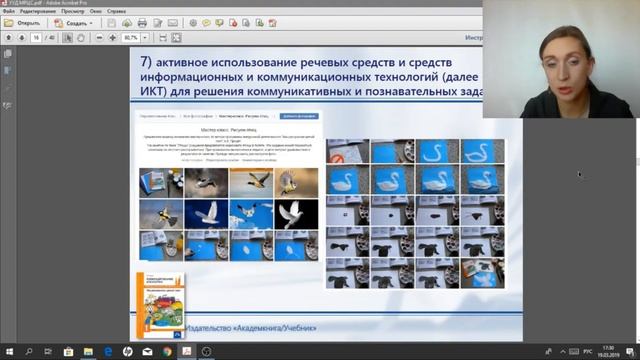Zoom out with the minus button

point(99,38)
